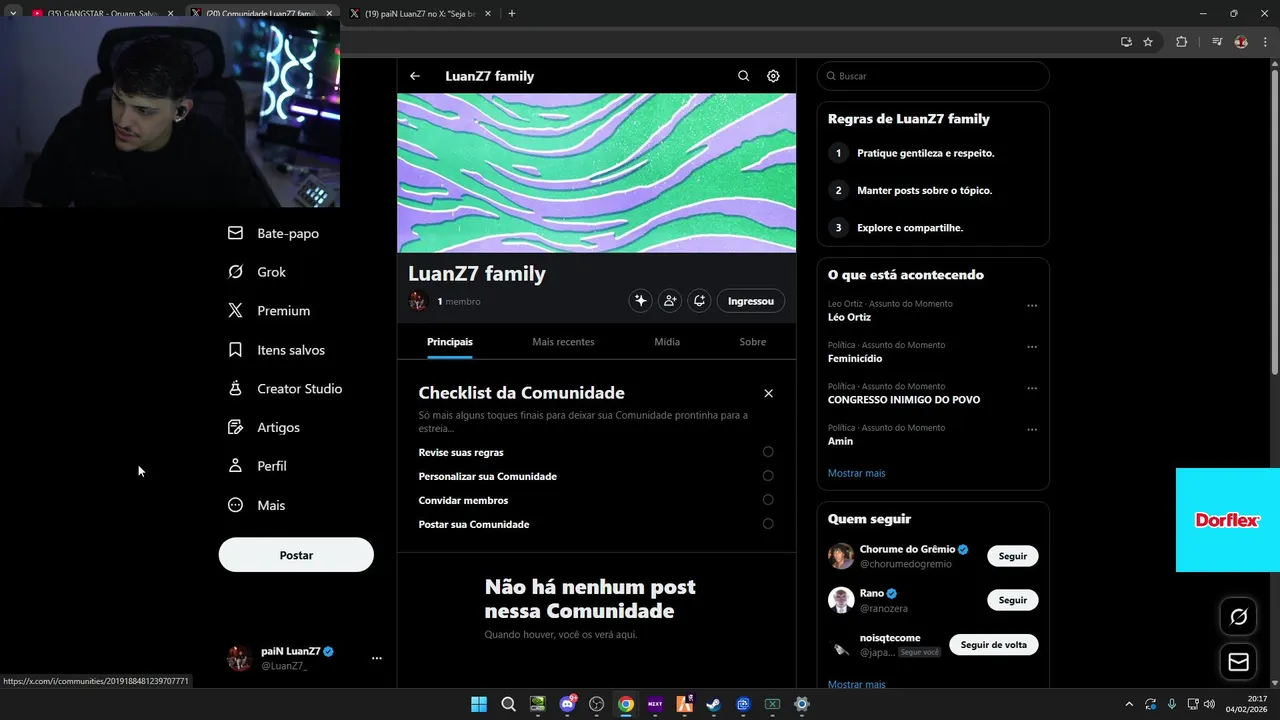
Task: Search within the LuanZ7 family community
Action: (x=743, y=76)
